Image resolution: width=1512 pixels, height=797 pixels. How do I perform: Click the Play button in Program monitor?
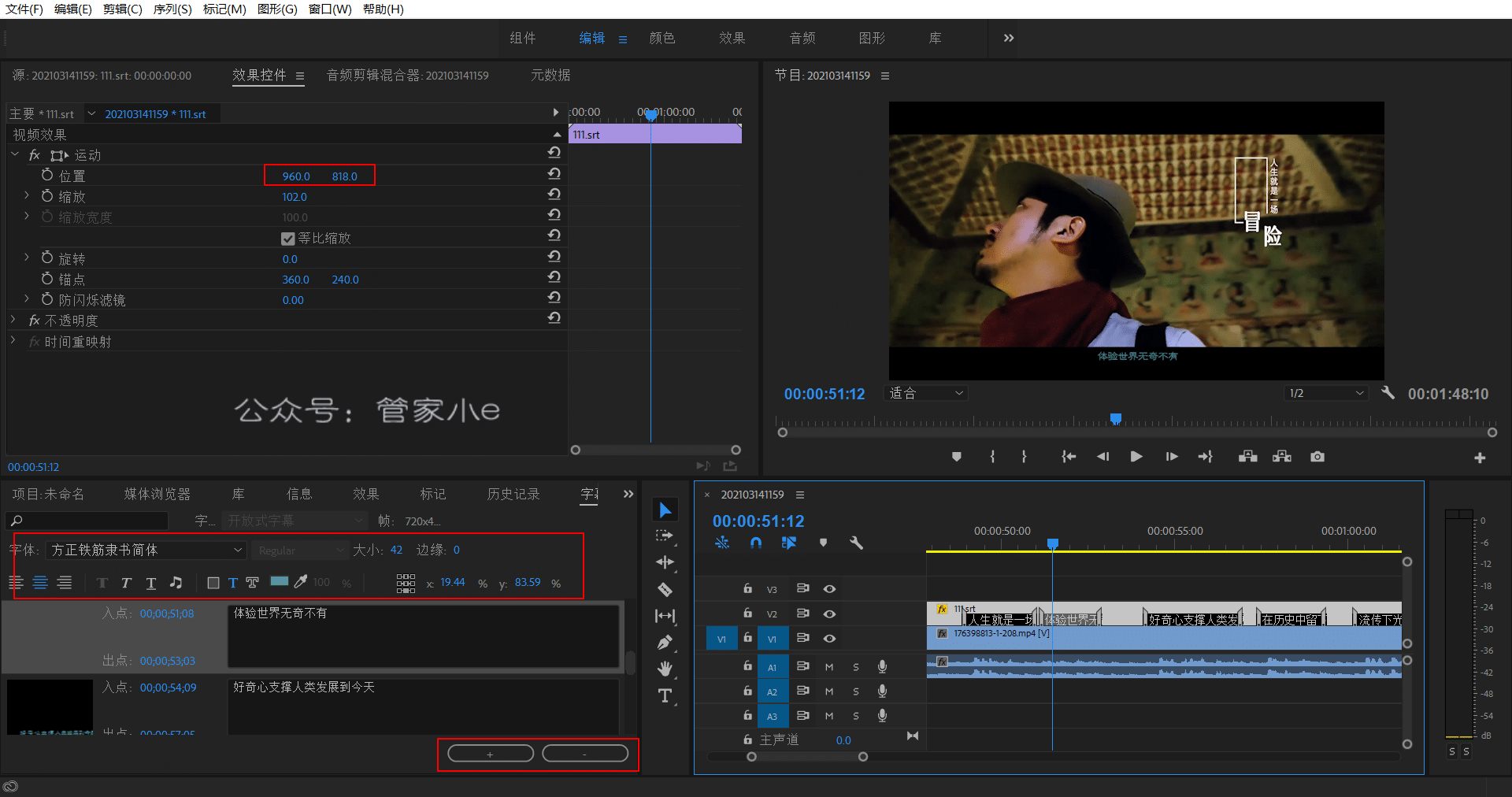pyautogui.click(x=1136, y=457)
